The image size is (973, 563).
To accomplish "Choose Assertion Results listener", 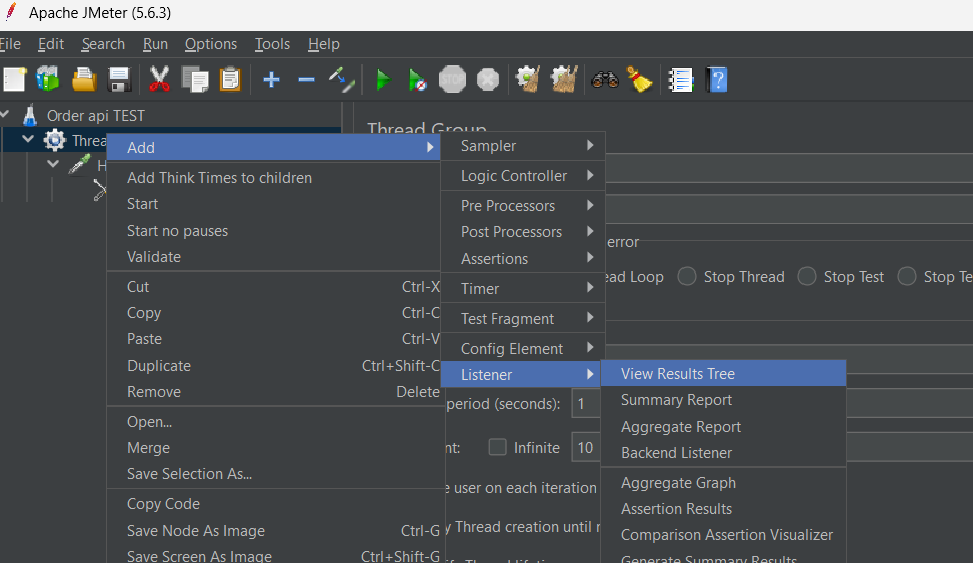I will [724, 508].
